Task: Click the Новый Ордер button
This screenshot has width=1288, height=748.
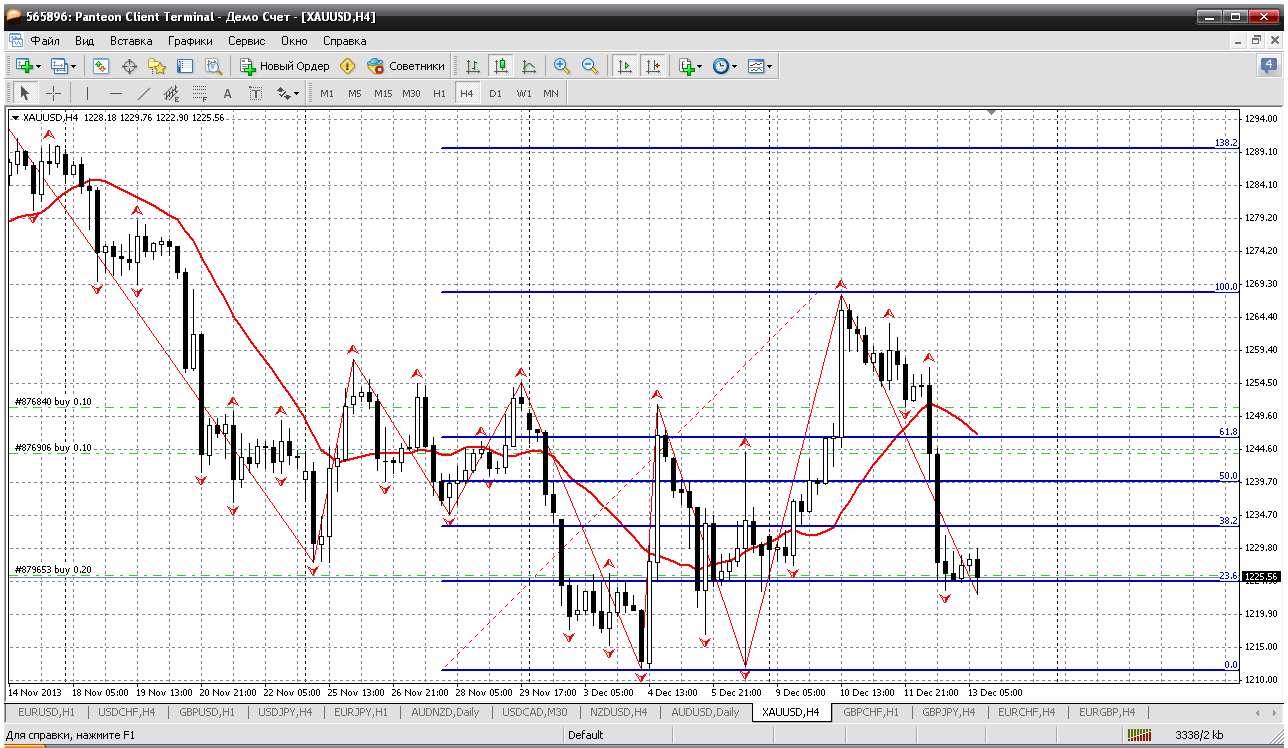Action: tap(285, 66)
